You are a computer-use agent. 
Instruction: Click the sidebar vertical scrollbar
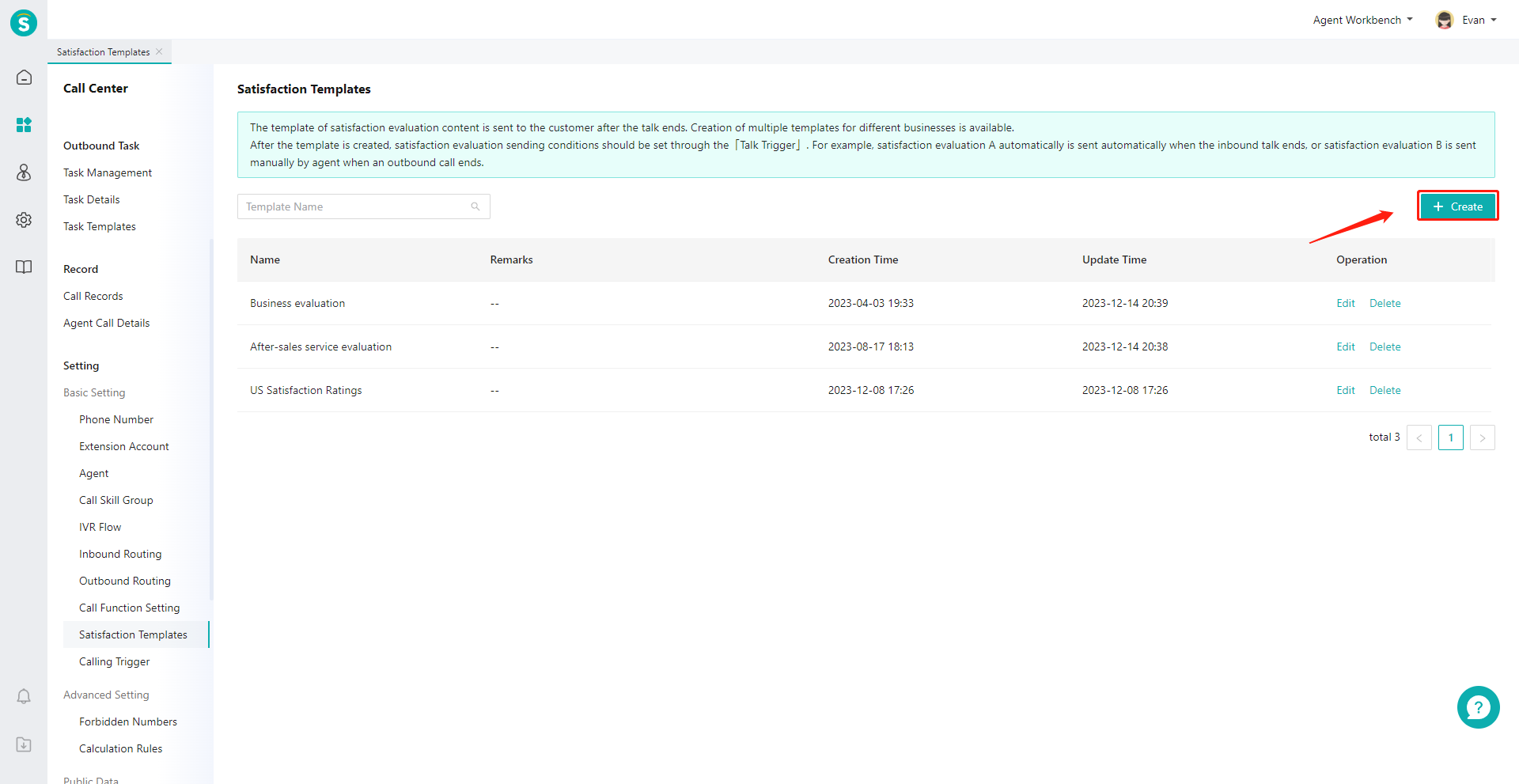(x=211, y=419)
